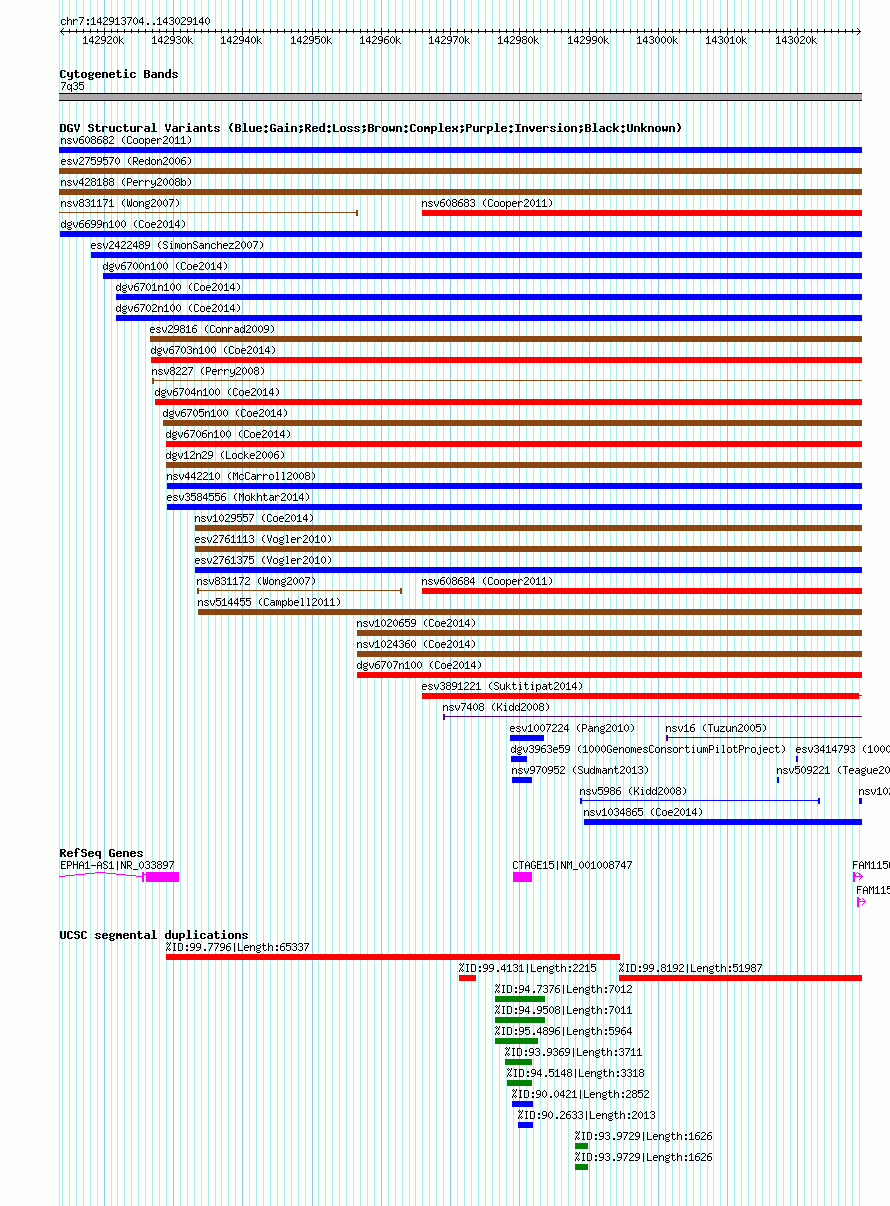Click the 142980k ruler tick label
This screenshot has width=890, height=1206.
[x=518, y=41]
